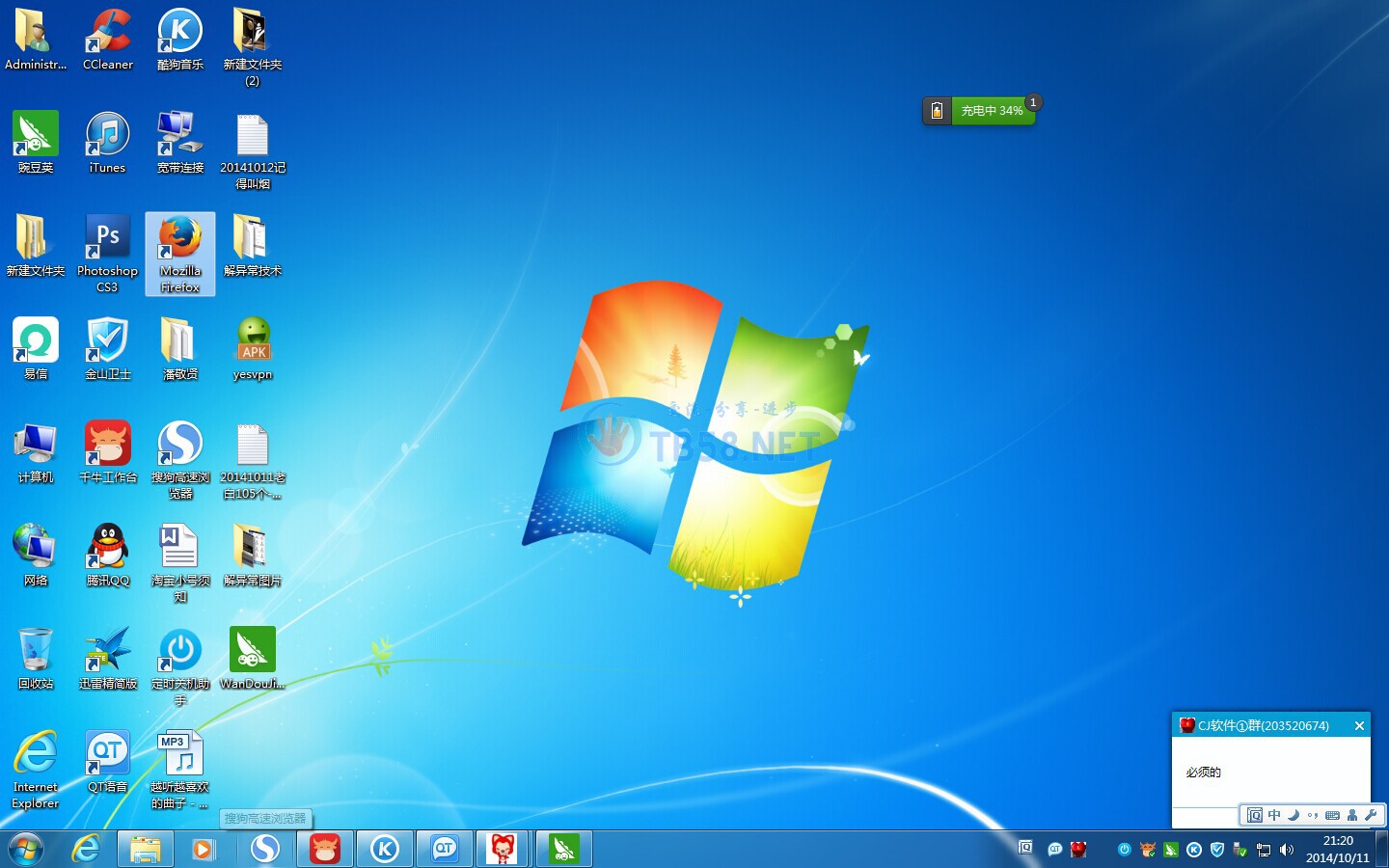
Task: Select the 淘宝小号须知 Word document
Action: (x=180, y=563)
